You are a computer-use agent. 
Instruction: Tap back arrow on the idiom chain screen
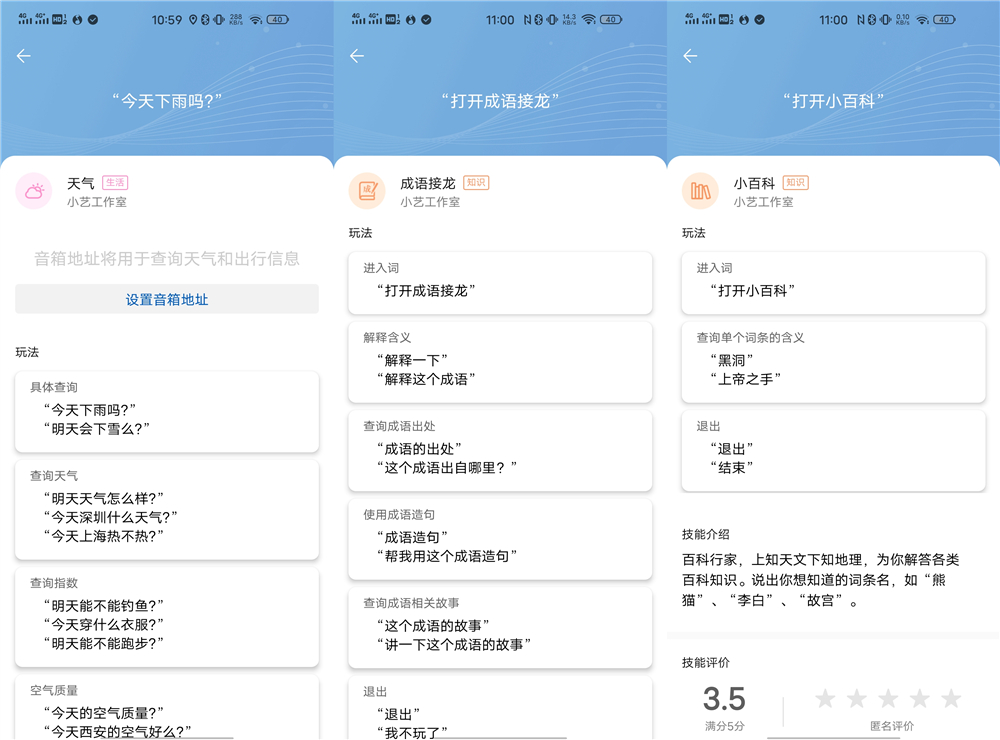tap(357, 56)
